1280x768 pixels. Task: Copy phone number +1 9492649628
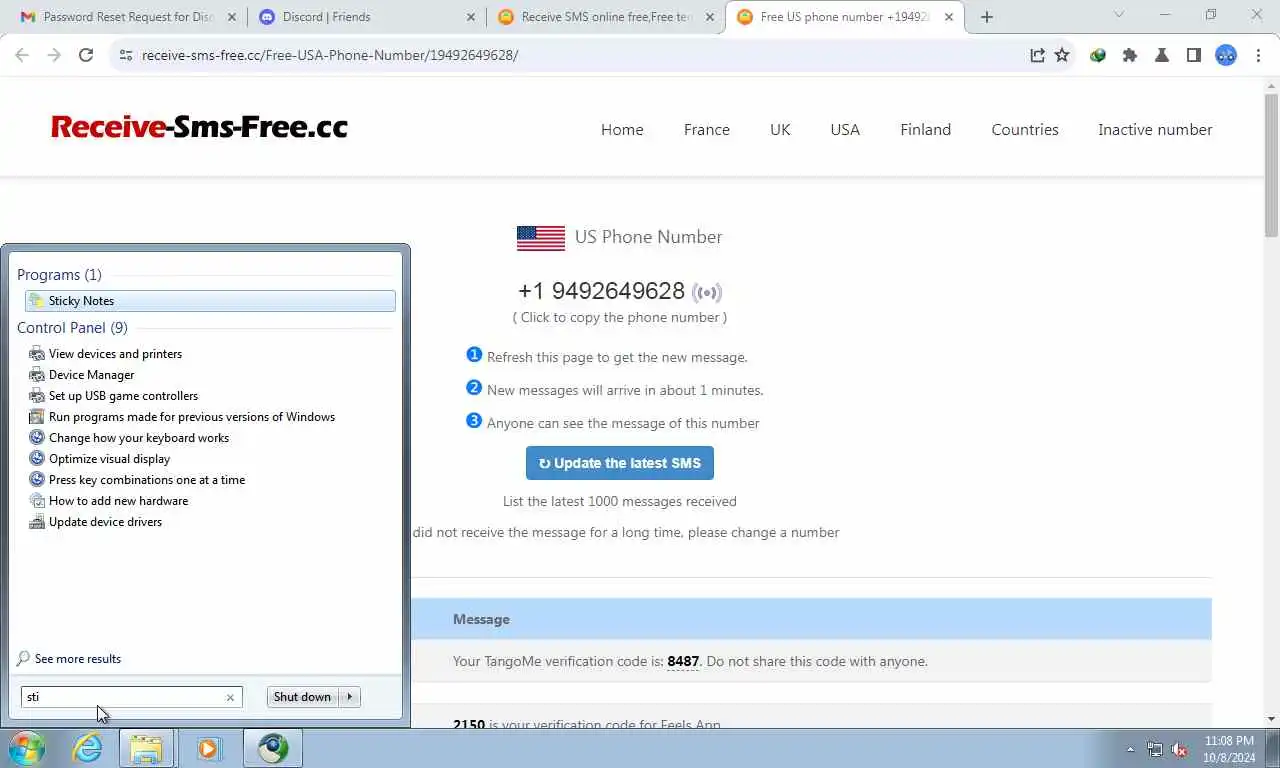coord(601,291)
